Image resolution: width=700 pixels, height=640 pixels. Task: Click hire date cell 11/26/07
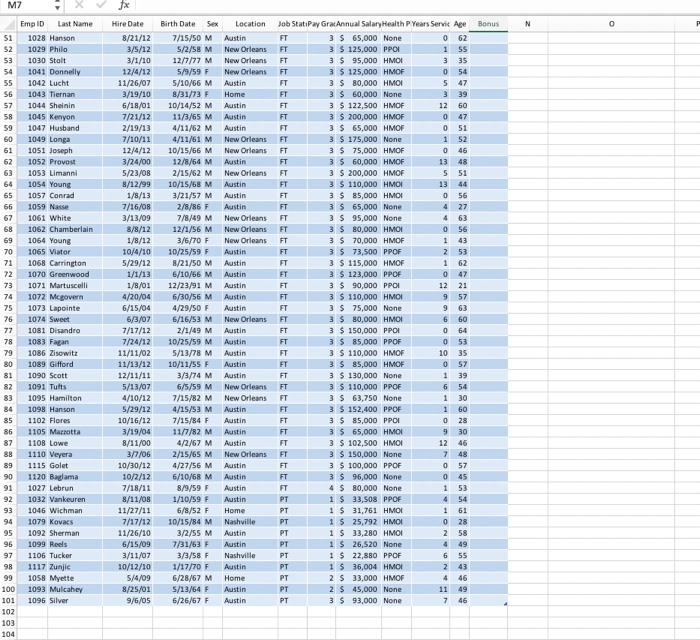(x=127, y=83)
